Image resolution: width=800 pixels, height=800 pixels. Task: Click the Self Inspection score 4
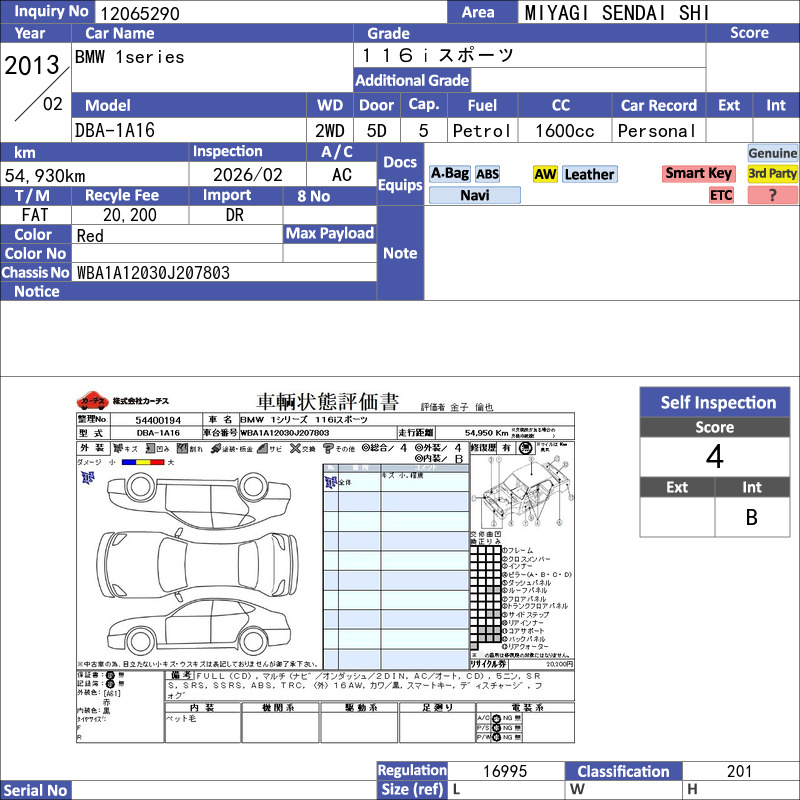pos(715,457)
